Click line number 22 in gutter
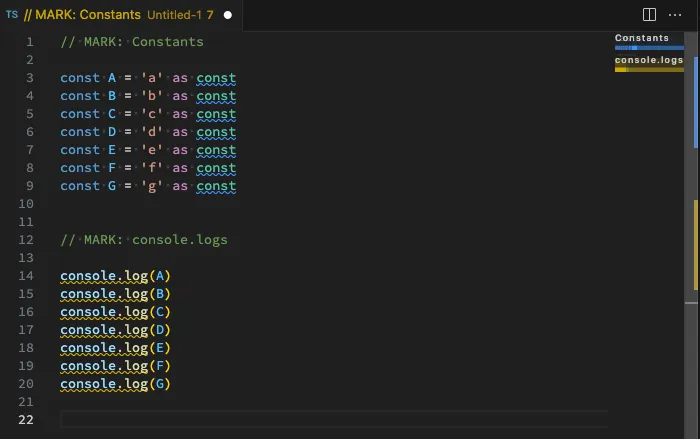The image size is (700, 439). click(26, 420)
